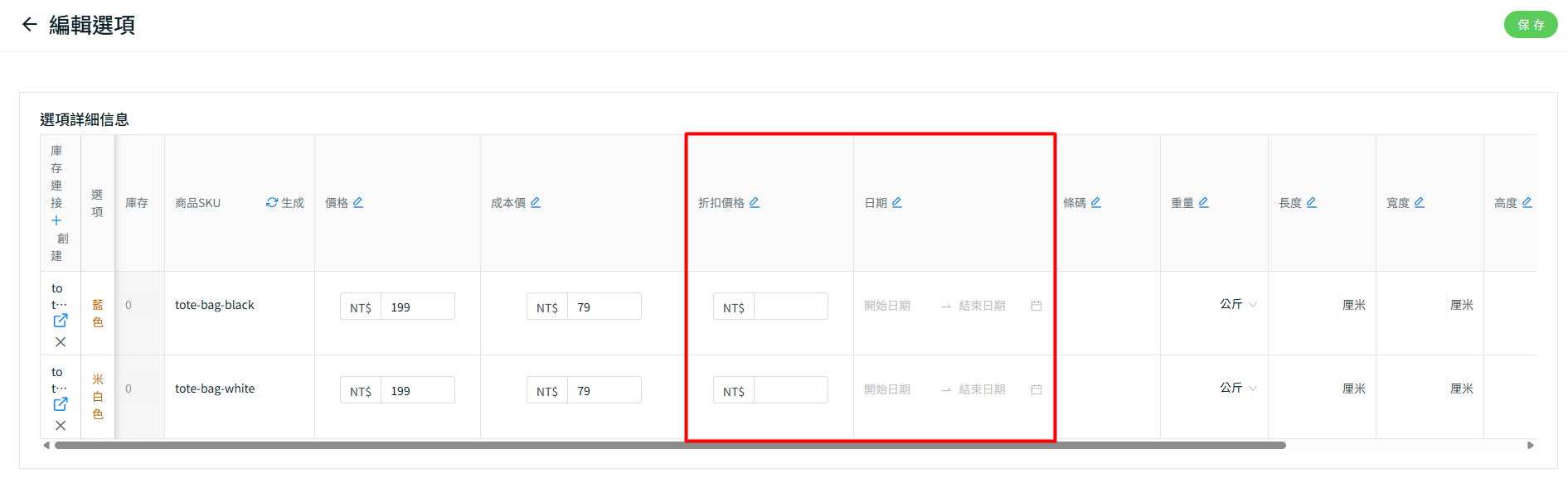Viewport: 1568px width, 478px height.
Task: Open the 公斤 weight unit dropdown in tote-bag-black row
Action: 1238,305
